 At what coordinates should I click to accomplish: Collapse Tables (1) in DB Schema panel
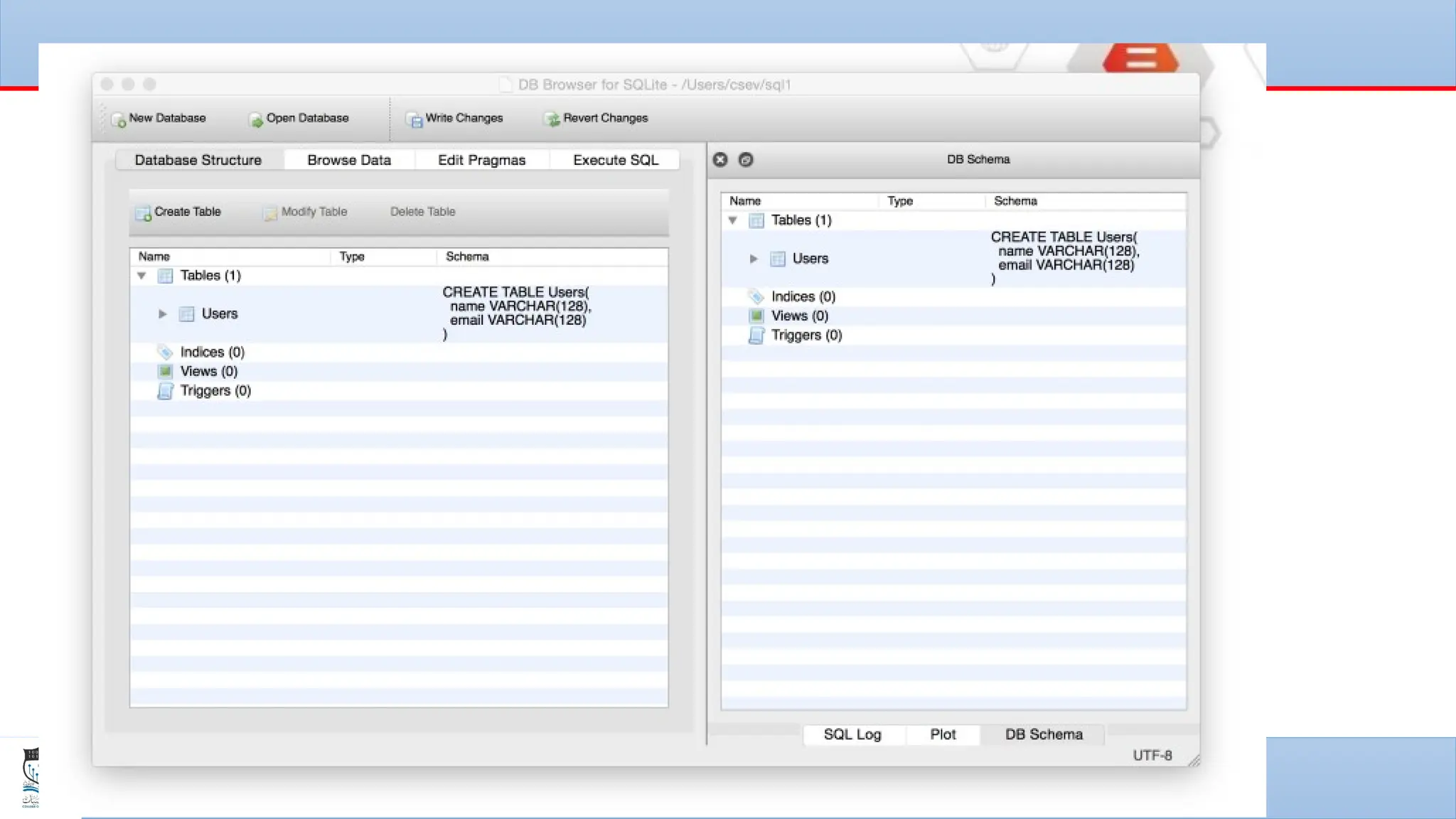pos(732,220)
